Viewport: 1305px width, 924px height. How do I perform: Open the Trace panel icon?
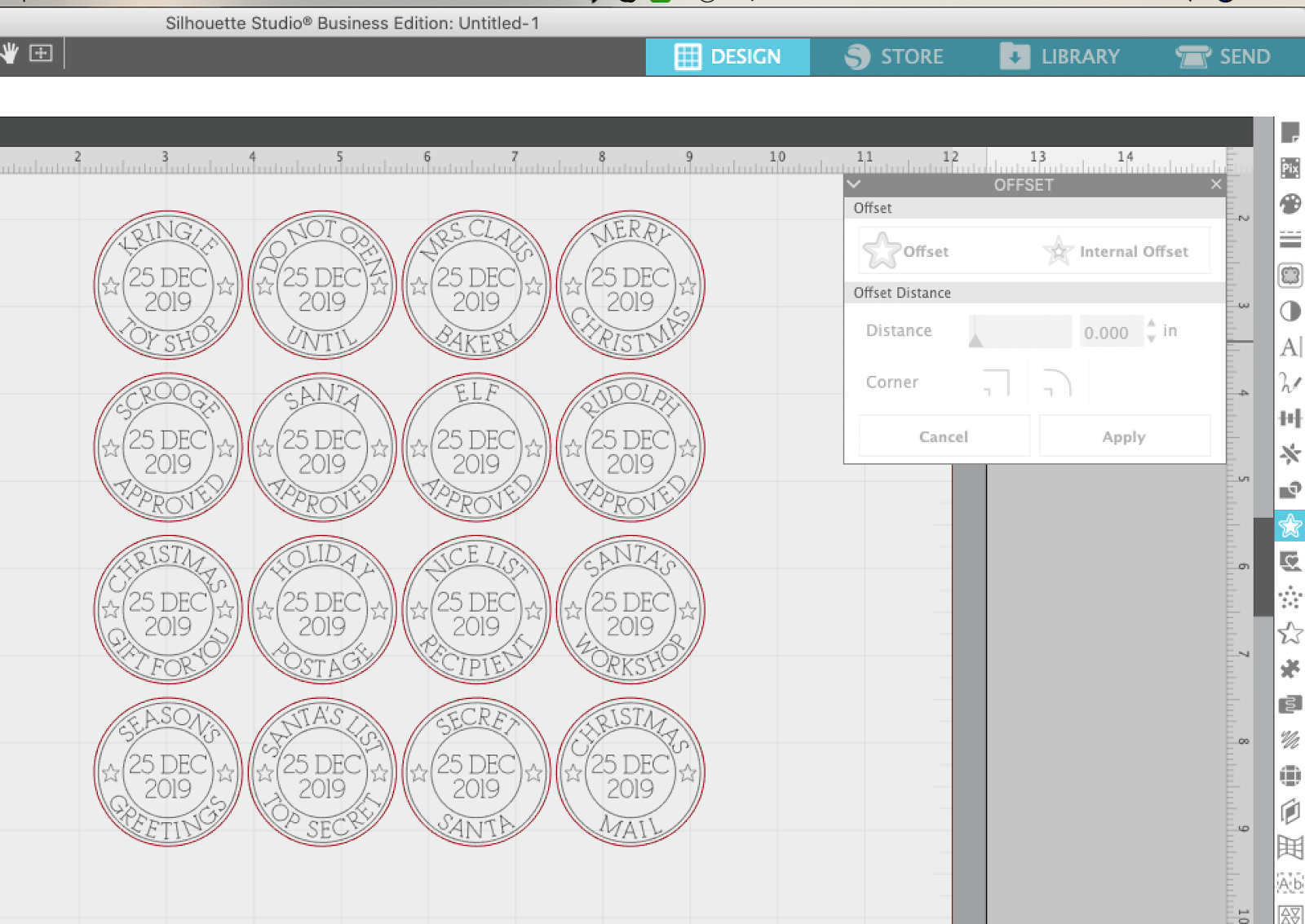pos(1290,276)
